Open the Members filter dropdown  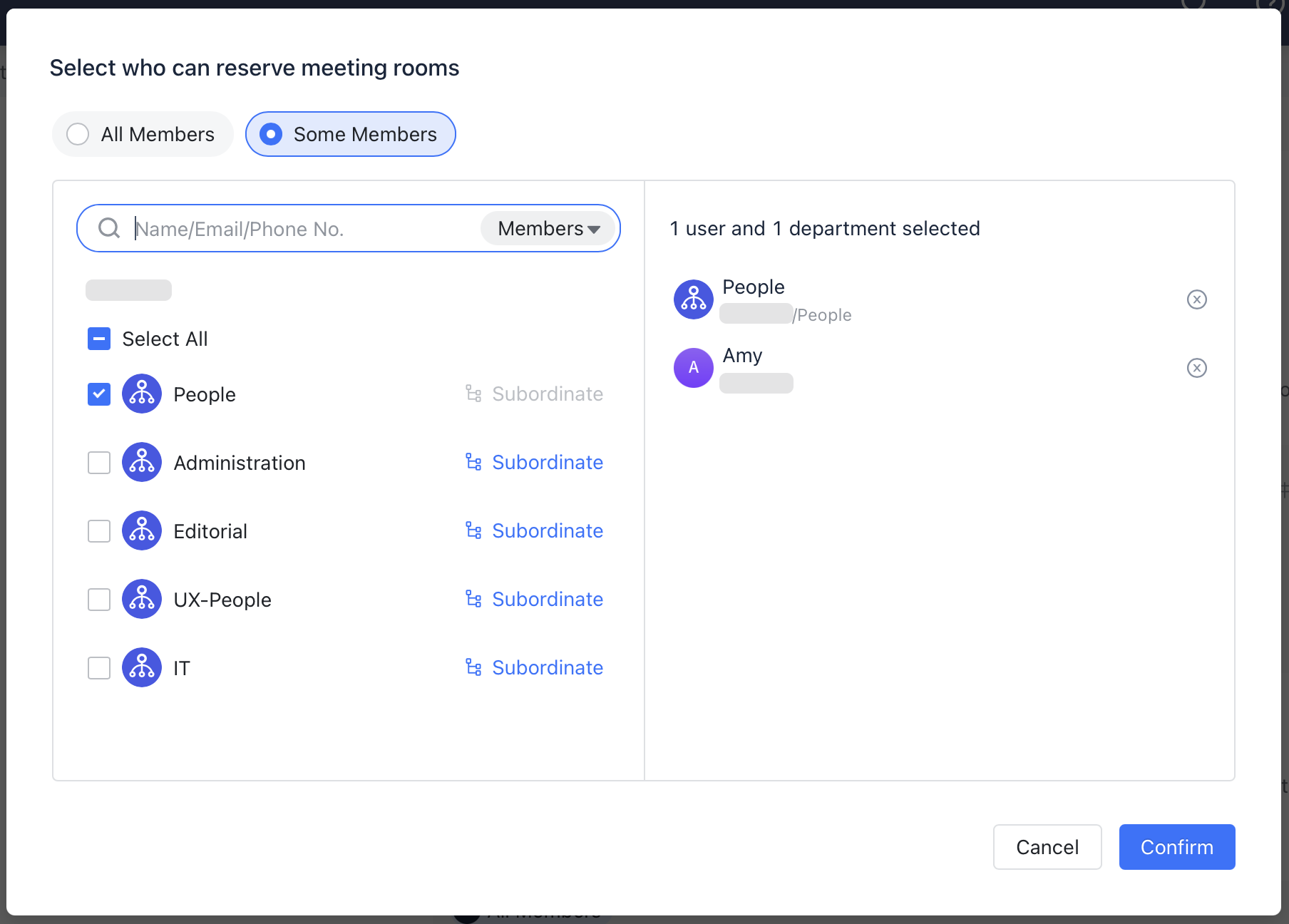548,229
